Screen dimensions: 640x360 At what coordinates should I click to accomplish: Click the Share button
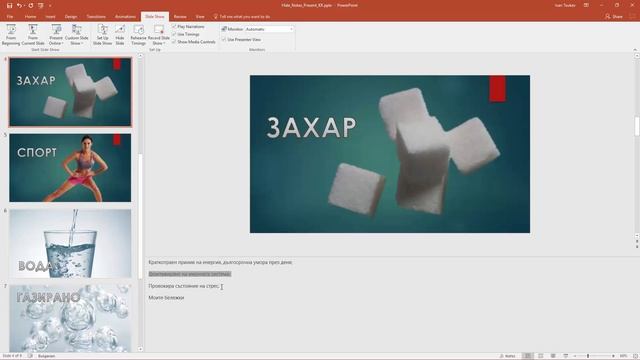[x=613, y=16]
